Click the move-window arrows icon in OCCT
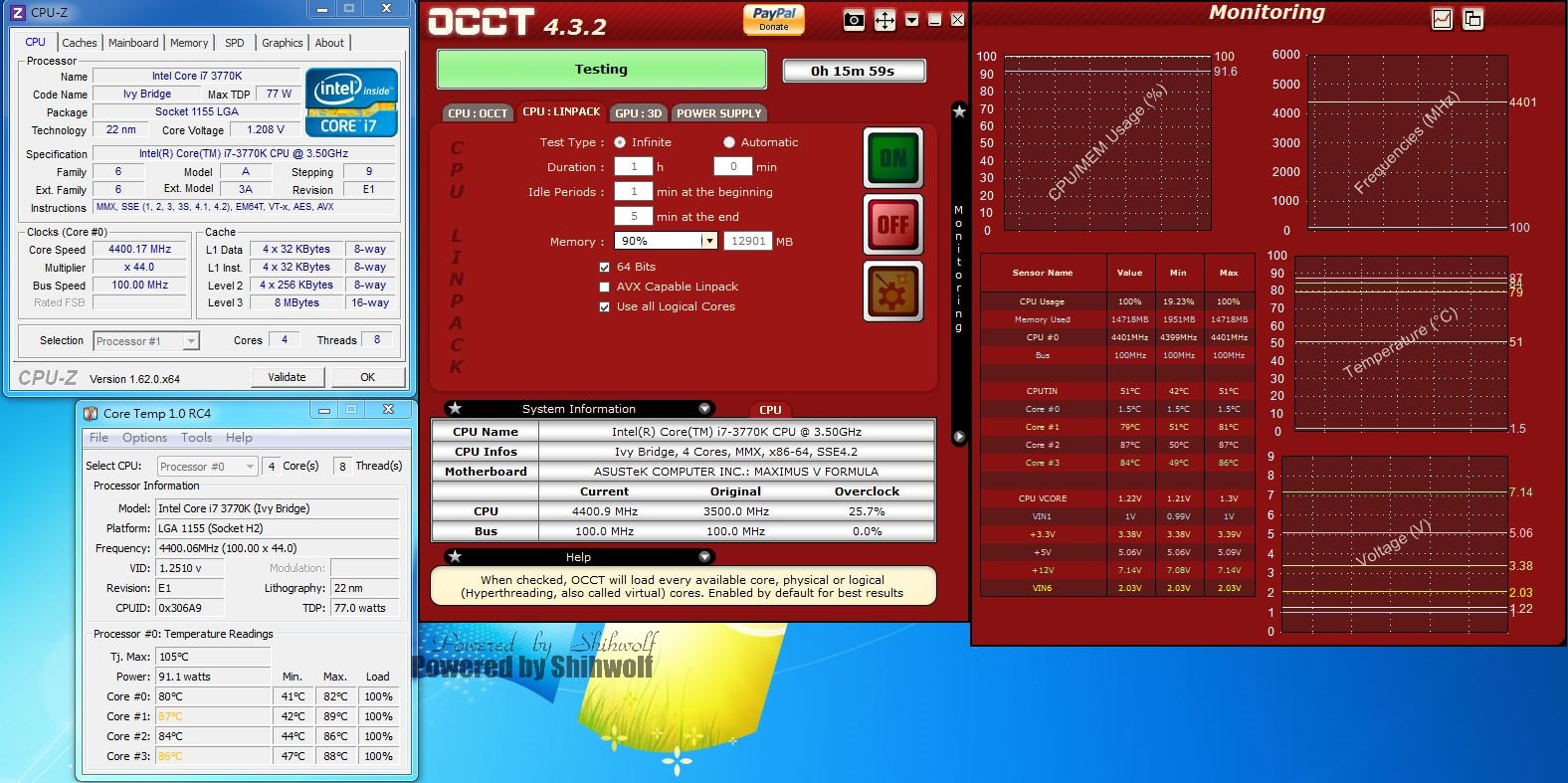Viewport: 1568px width, 783px height. pyautogui.click(x=884, y=20)
